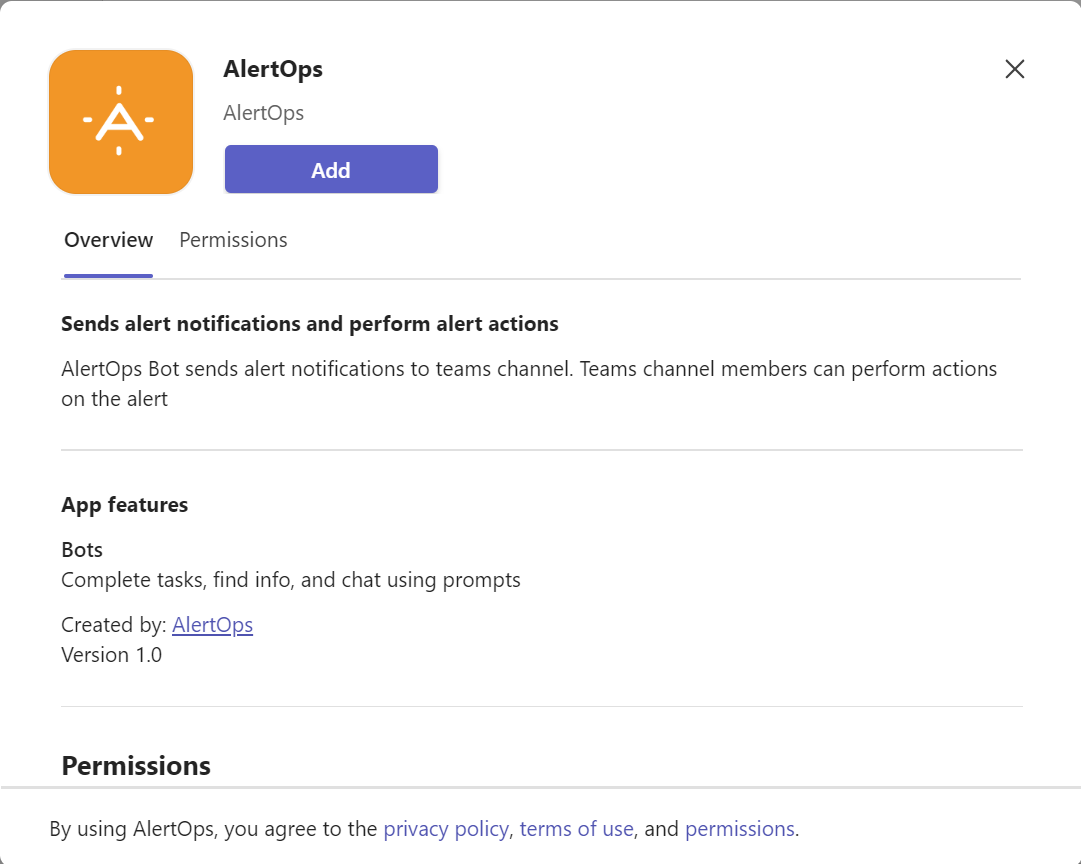Click the 'Created by:' label text

pos(113,625)
